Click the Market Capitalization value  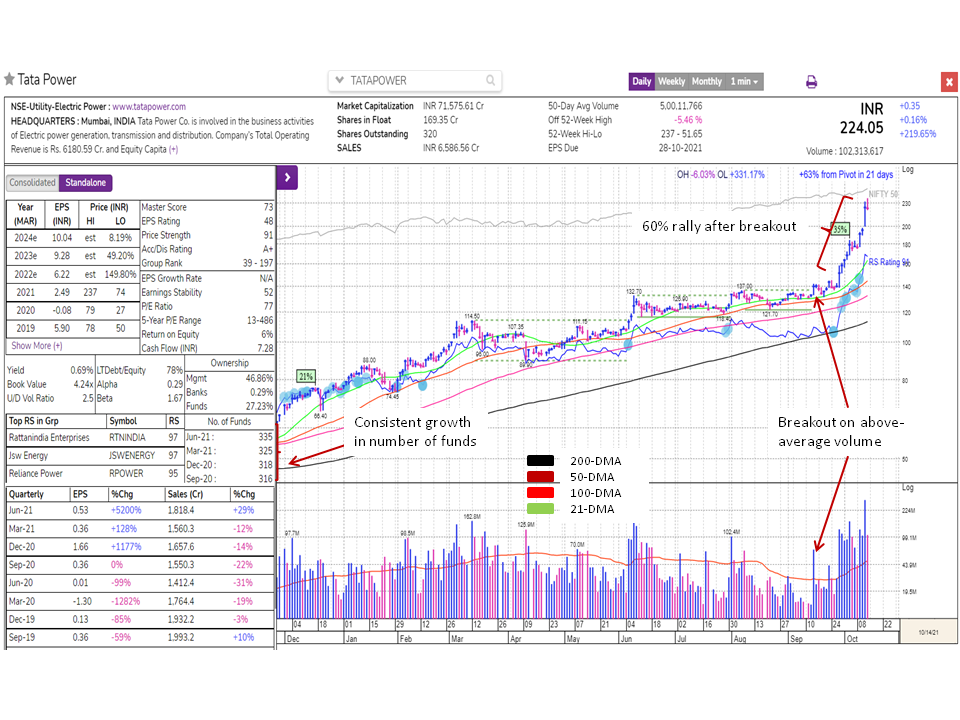453,106
